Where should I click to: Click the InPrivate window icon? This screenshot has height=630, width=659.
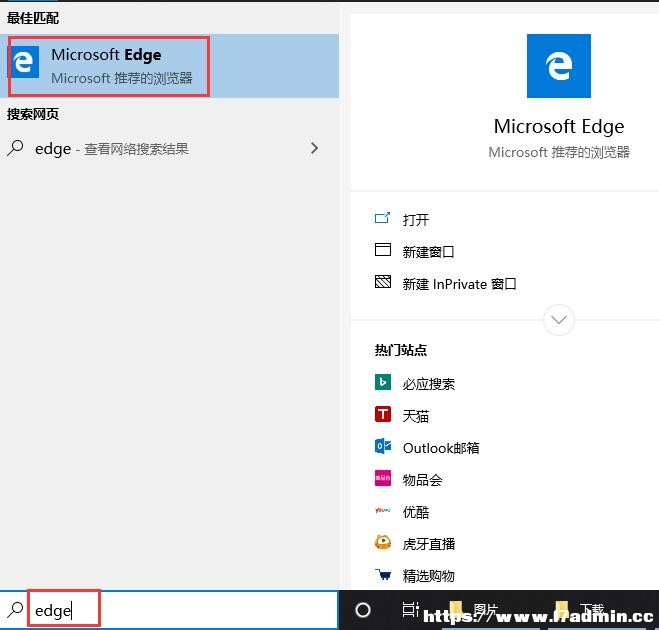tap(382, 282)
